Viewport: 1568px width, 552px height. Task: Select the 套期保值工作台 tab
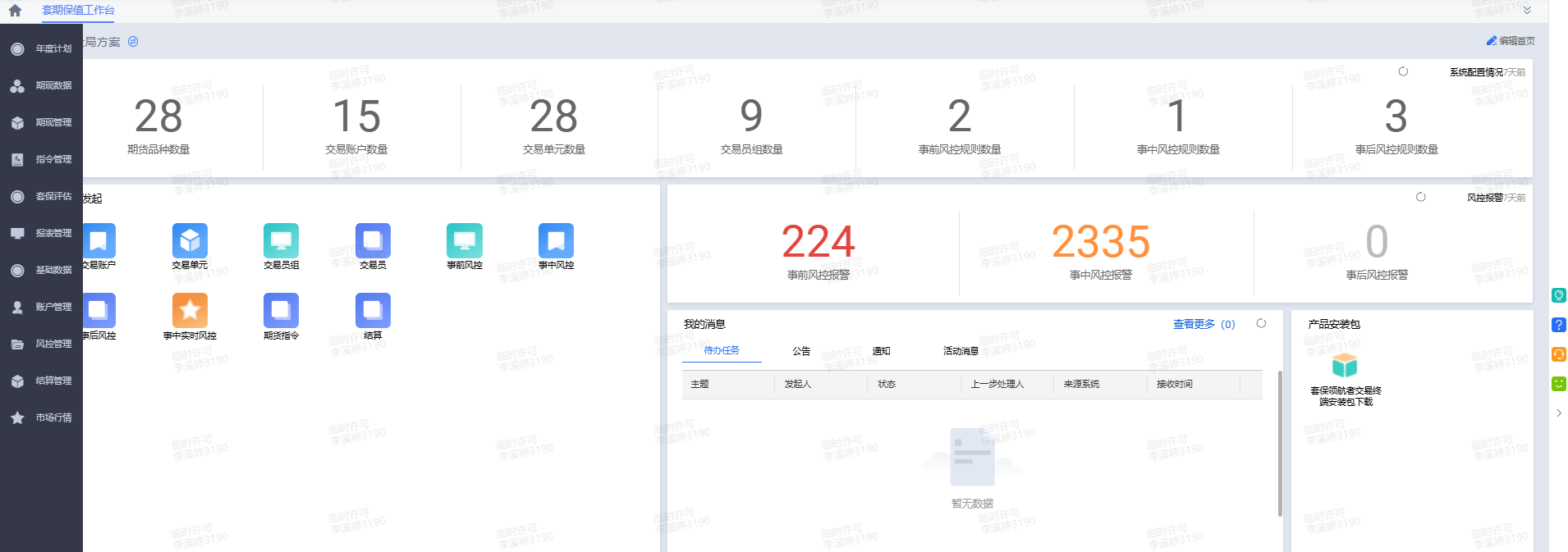[78, 10]
